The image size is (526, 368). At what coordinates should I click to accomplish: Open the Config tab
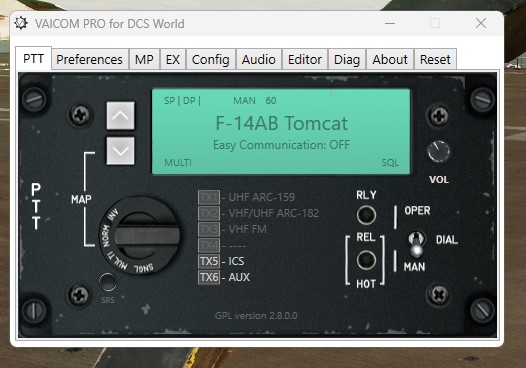point(211,59)
